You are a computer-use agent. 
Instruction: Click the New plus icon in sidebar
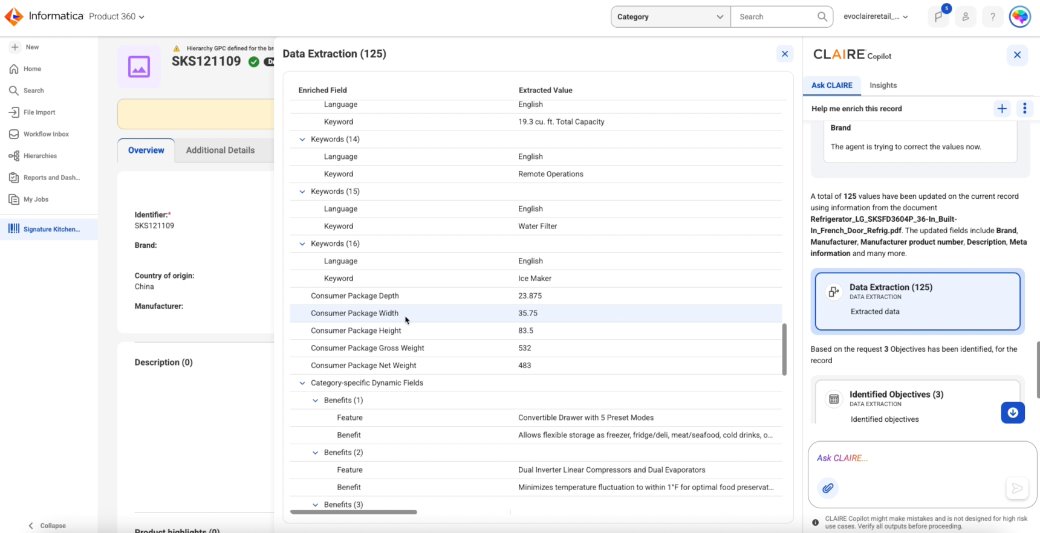(15, 47)
